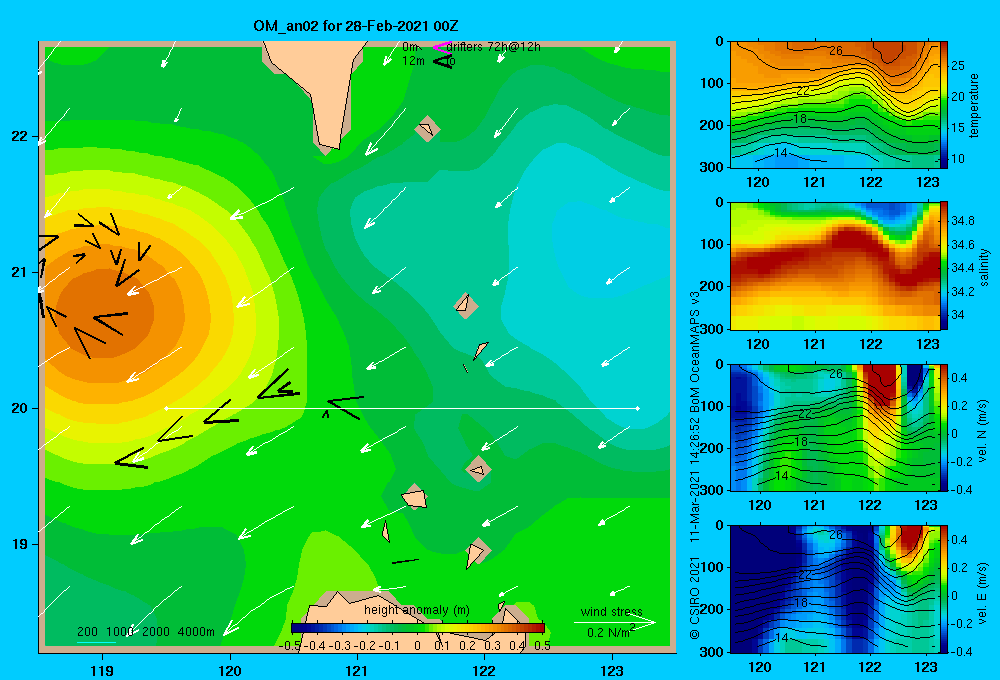Click the black 12m current arrow legend symbol

pos(443,61)
